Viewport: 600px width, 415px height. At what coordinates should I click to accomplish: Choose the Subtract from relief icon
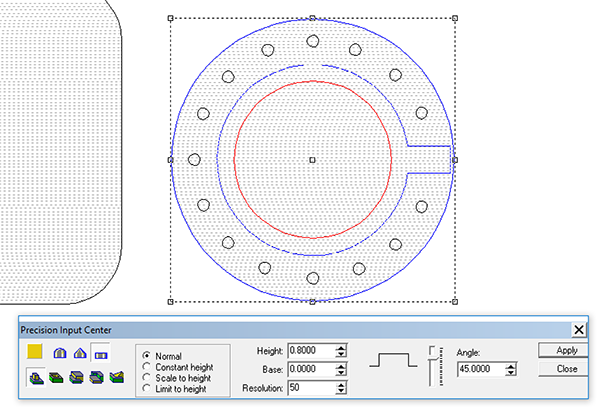[x=56, y=378]
